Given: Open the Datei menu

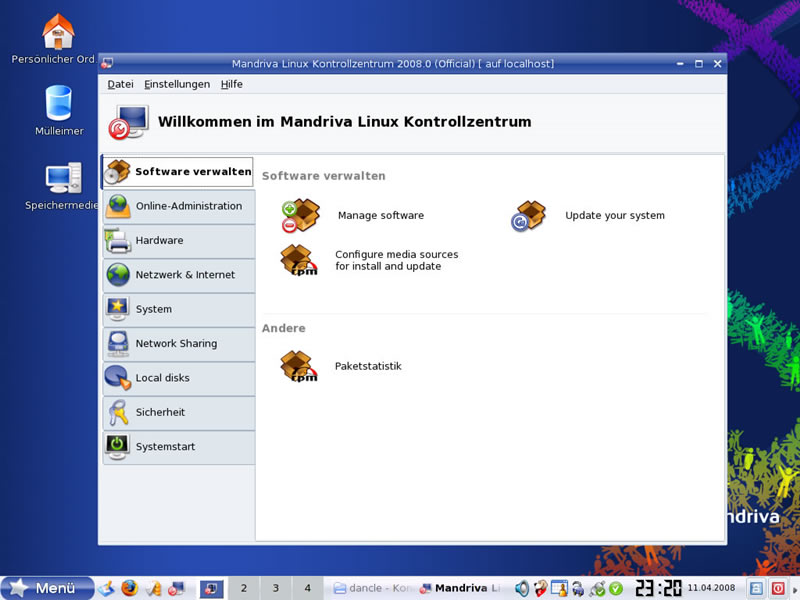Looking at the screenshot, I should coord(120,84).
